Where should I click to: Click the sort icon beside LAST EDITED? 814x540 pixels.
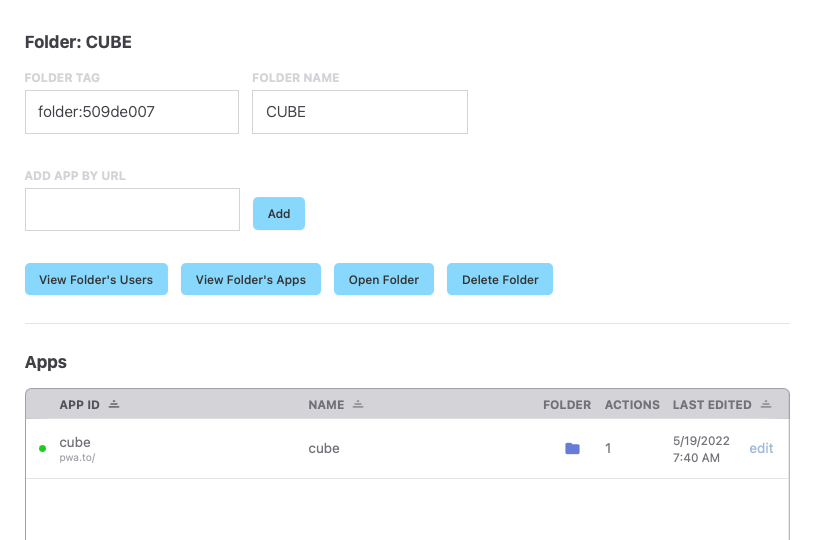pyautogui.click(x=766, y=405)
